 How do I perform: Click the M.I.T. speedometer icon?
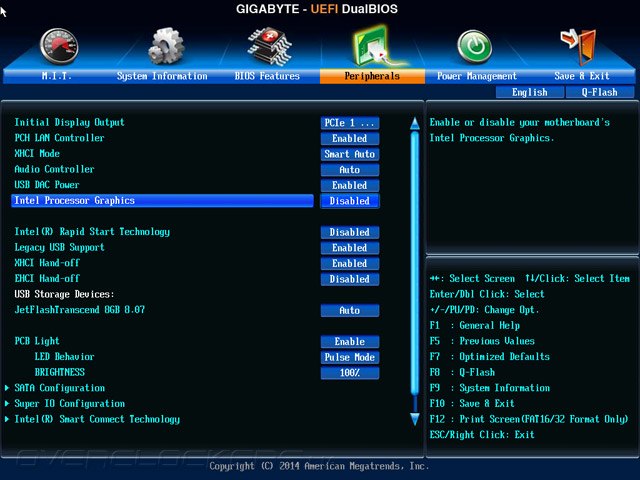coord(59,46)
